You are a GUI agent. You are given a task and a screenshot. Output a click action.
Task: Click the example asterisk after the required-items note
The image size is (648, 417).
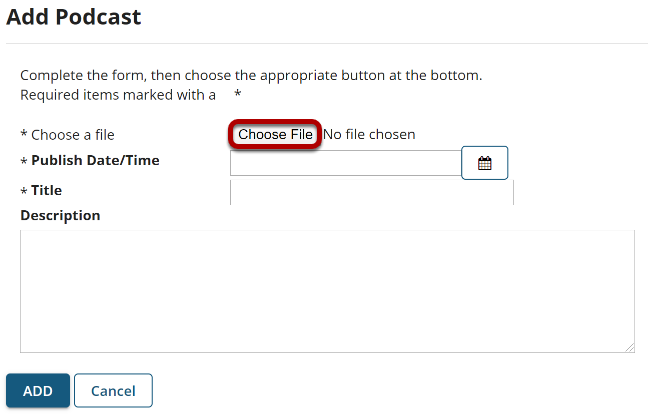pos(238,93)
